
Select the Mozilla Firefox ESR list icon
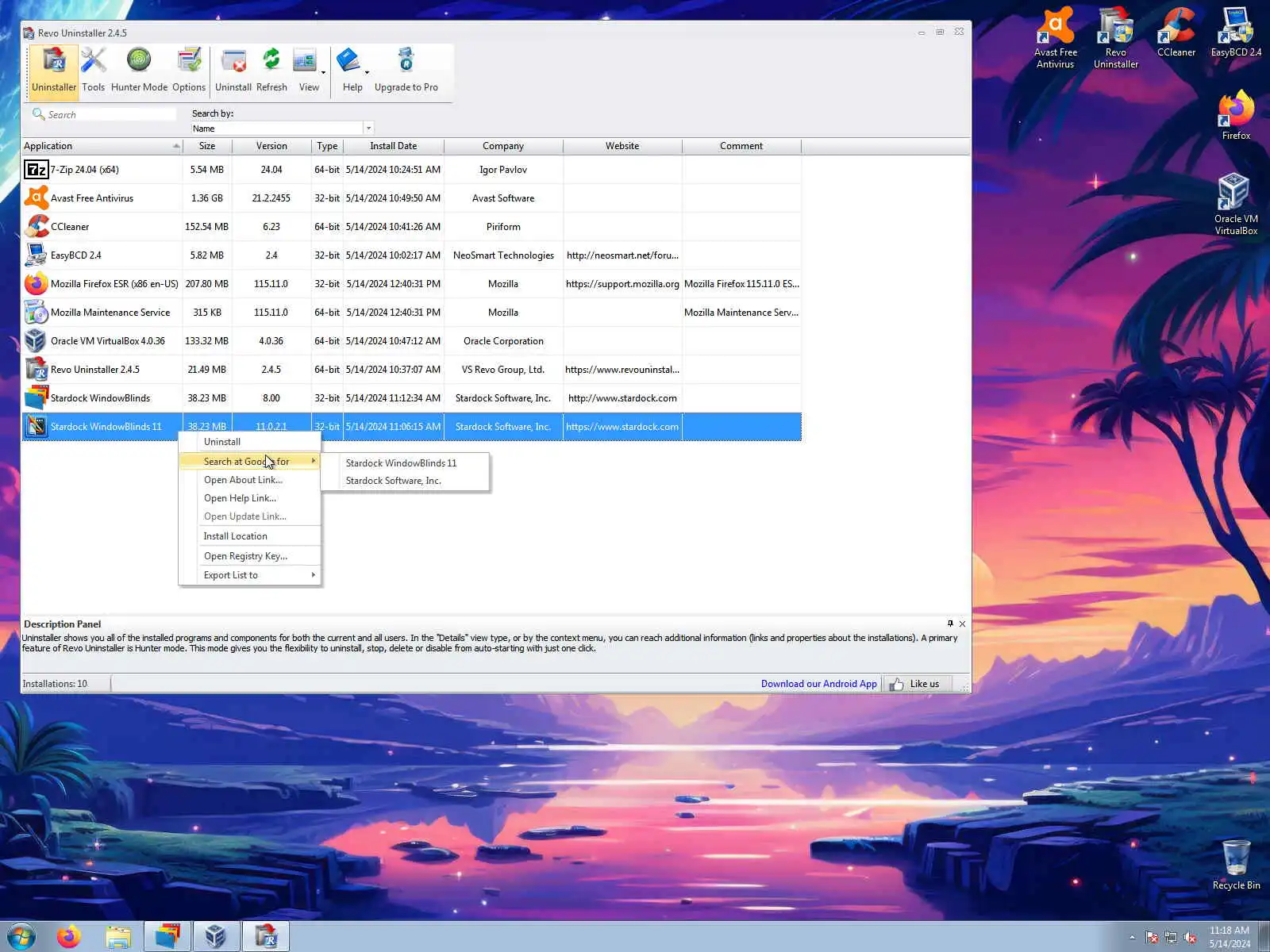(36, 284)
